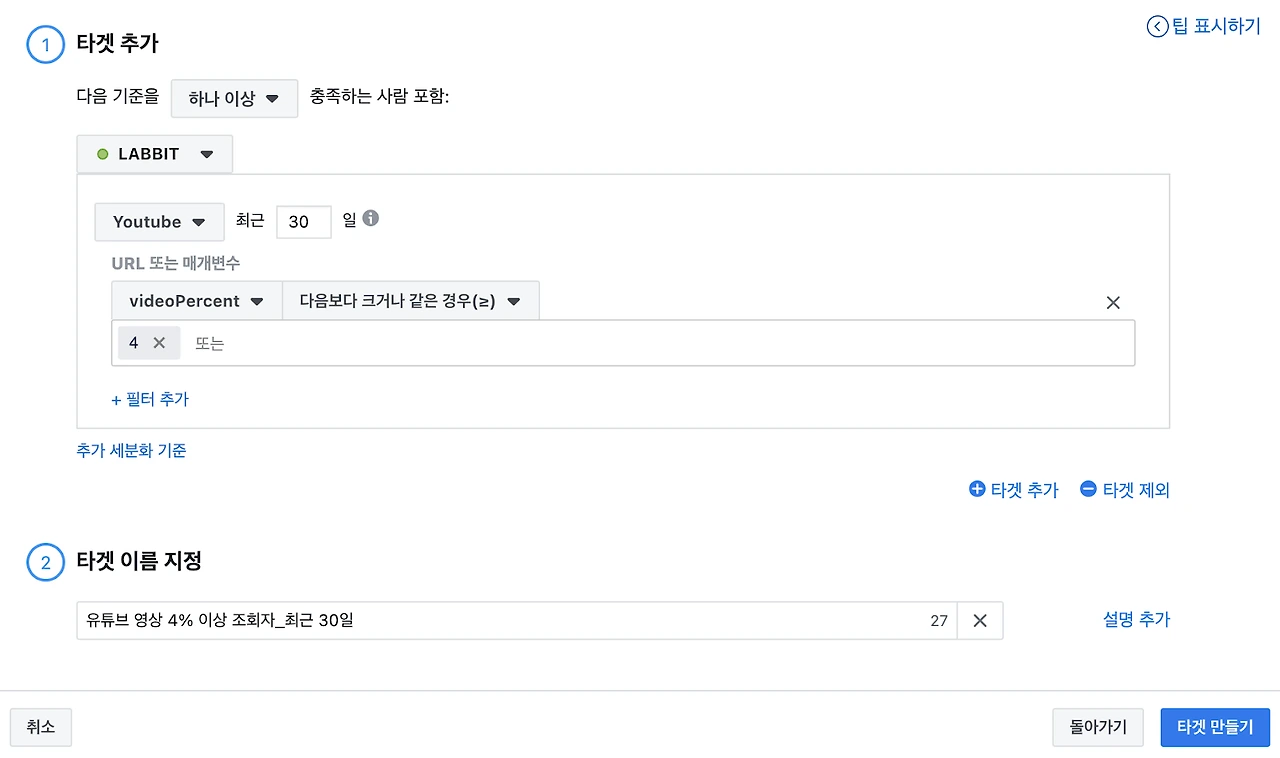Viewport: 1280px width, 758px height.
Task: Click the plus icon for 타겟 추가
Action: (x=977, y=489)
